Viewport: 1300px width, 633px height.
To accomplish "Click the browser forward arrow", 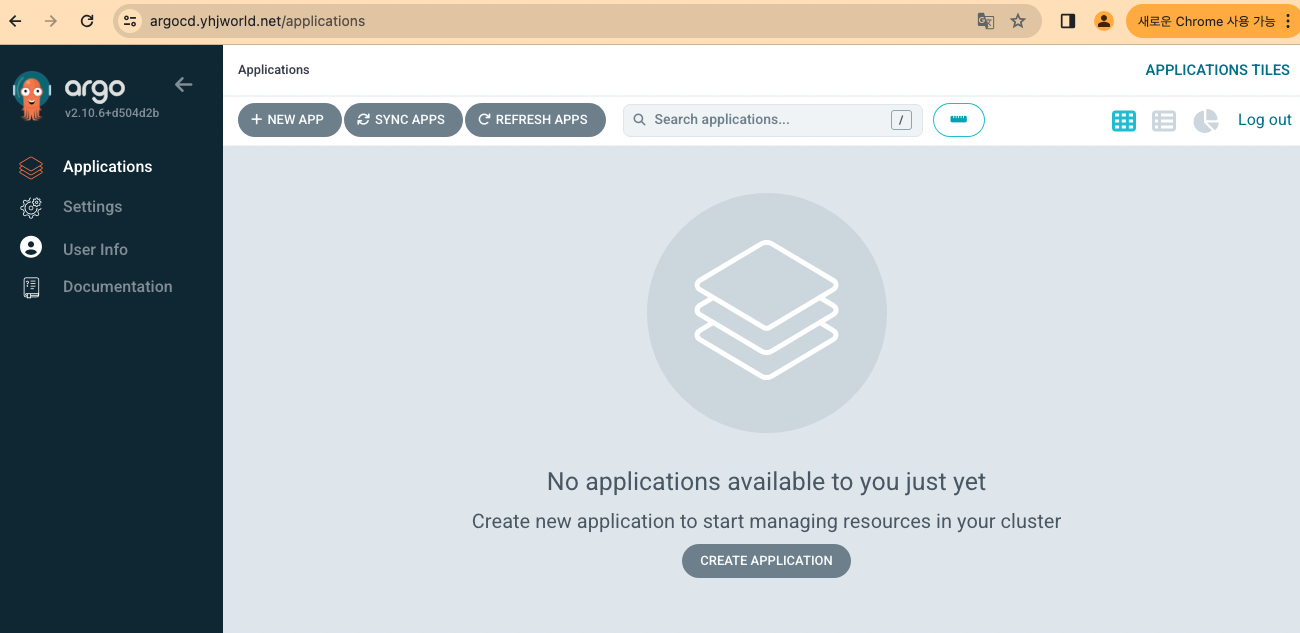I will (x=51, y=21).
